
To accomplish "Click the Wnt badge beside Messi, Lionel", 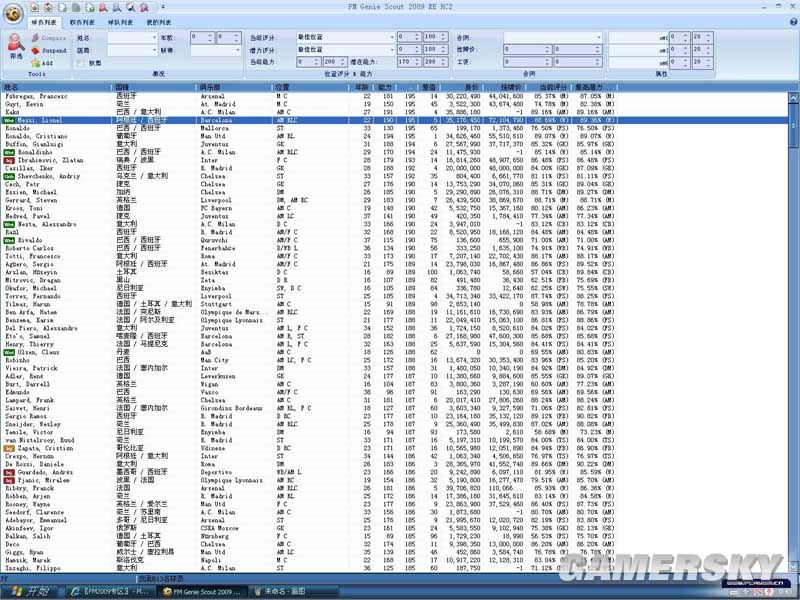I will 9,120.
